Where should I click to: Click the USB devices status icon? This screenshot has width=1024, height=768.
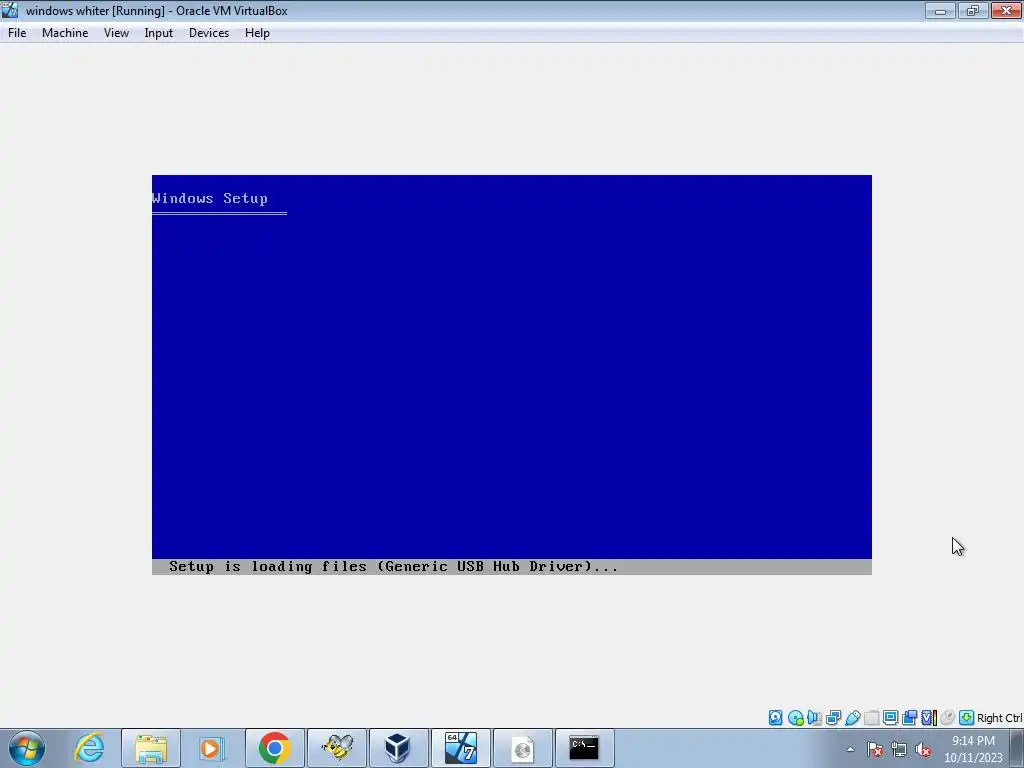point(852,718)
